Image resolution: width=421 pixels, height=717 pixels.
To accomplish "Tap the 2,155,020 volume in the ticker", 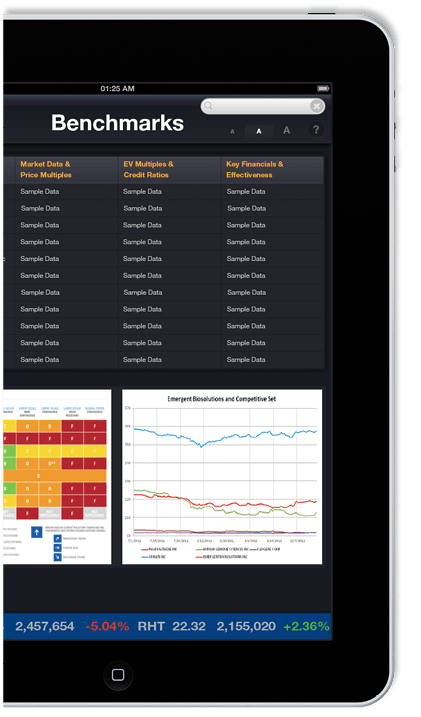I will click(246, 626).
